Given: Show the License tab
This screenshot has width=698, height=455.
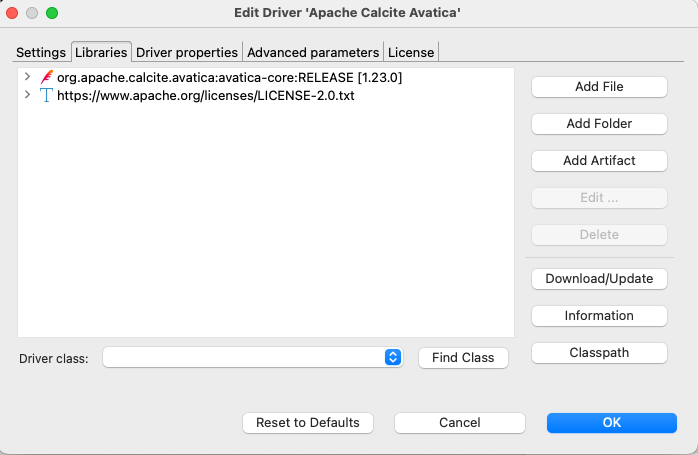Looking at the screenshot, I should coord(411,52).
